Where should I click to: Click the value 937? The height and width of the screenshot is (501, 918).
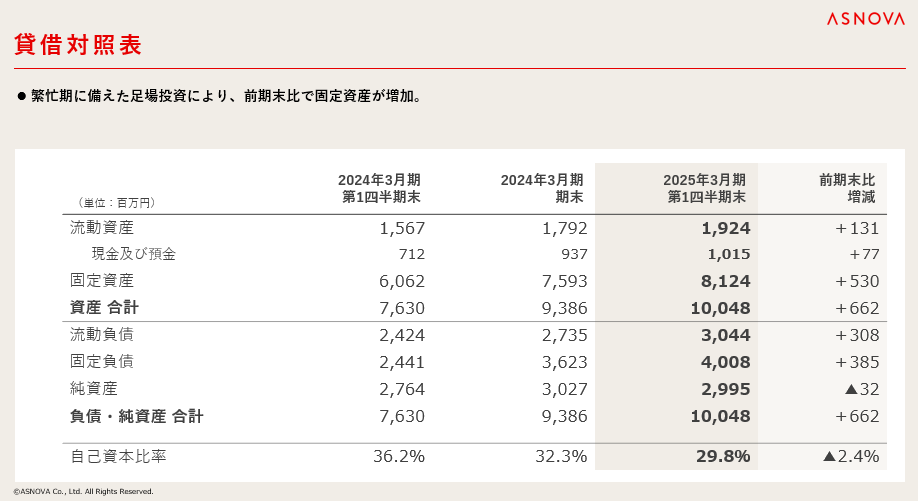tap(574, 254)
